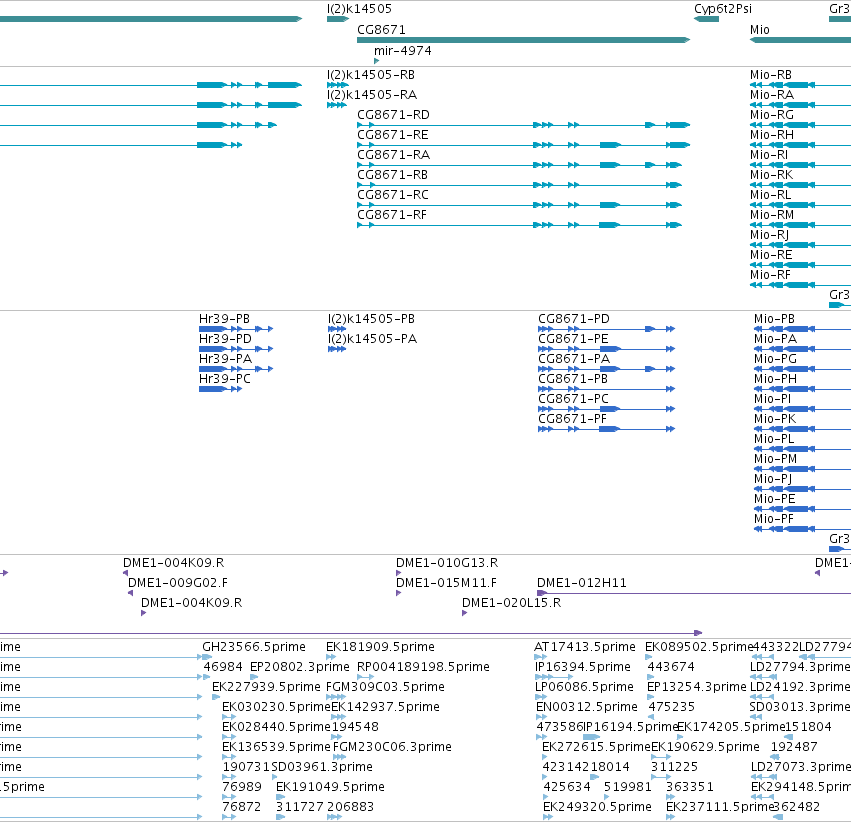Click EST EK181909.5prime

tap(331, 657)
